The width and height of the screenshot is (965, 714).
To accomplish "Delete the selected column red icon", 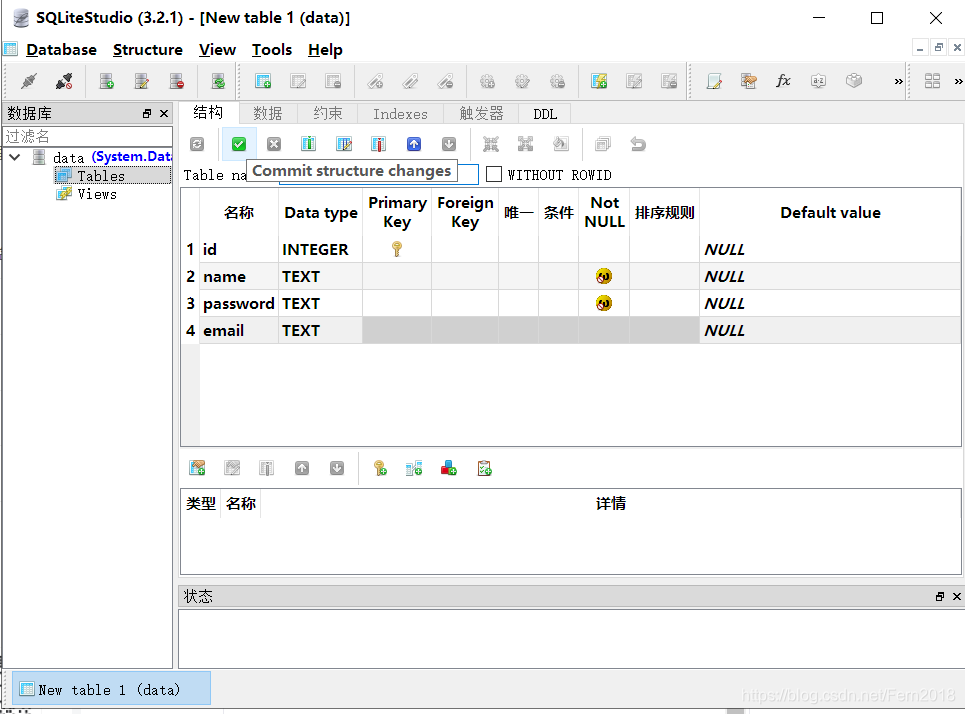I will point(378,144).
